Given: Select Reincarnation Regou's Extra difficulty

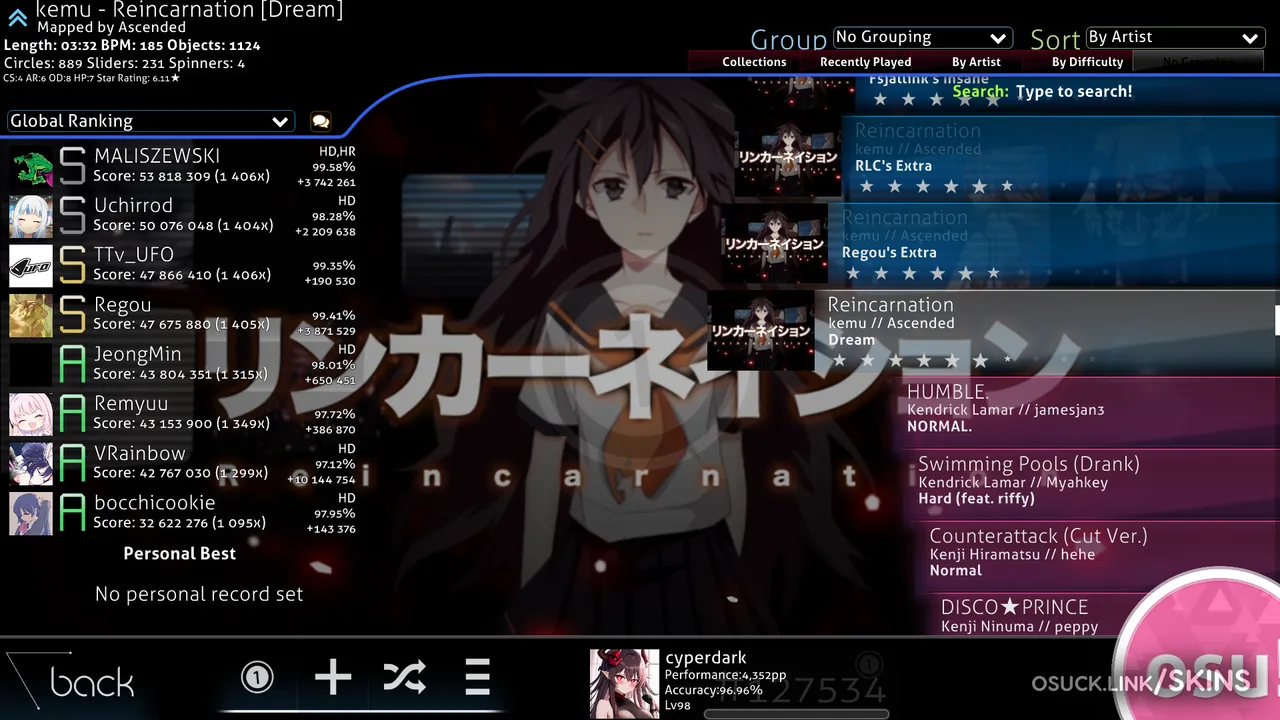Looking at the screenshot, I should (x=1000, y=244).
